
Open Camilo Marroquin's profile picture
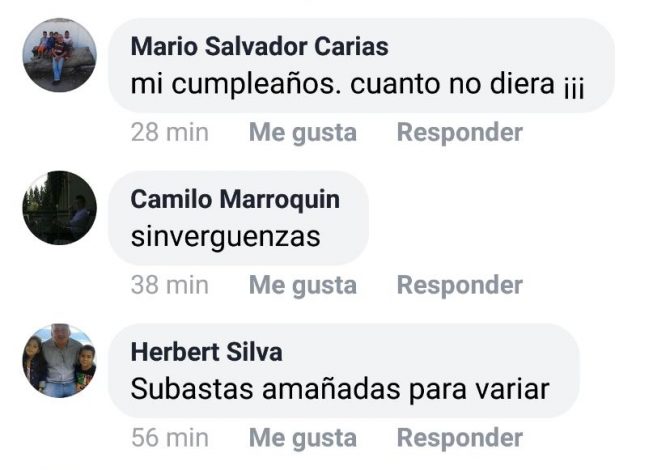click(59, 208)
